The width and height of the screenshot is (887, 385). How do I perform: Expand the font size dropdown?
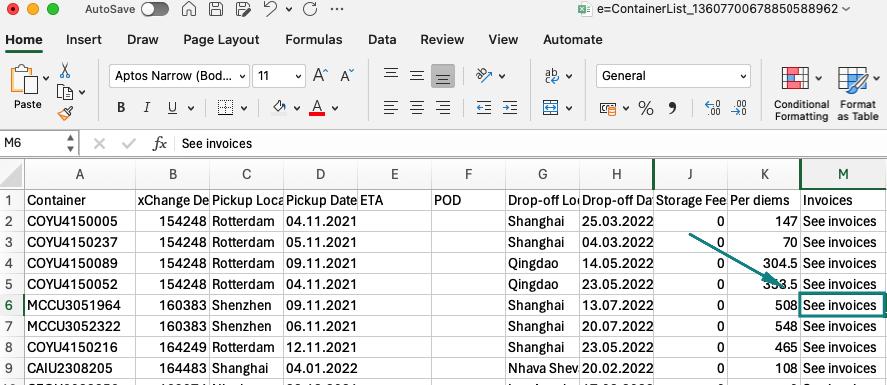[x=298, y=76]
